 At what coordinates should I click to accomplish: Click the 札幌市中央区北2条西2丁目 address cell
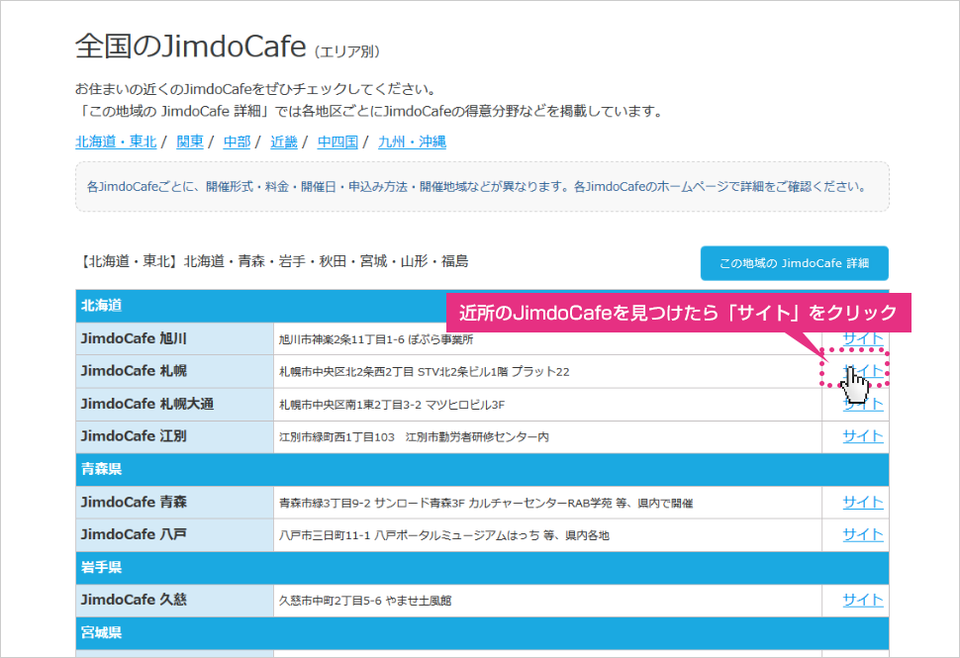547,371
